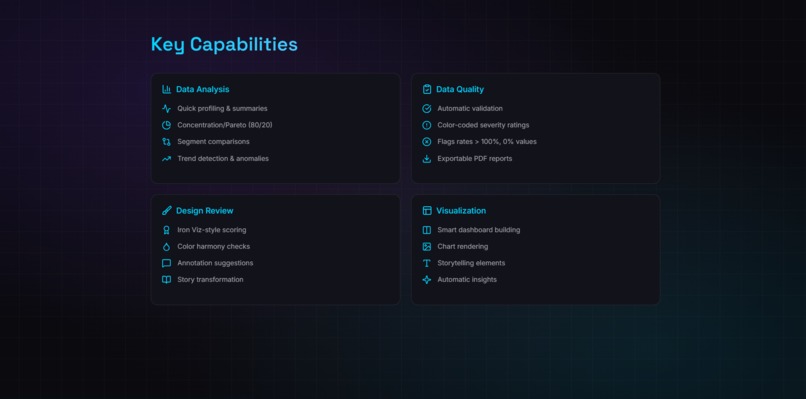Select the Design Review card title

tap(205, 211)
